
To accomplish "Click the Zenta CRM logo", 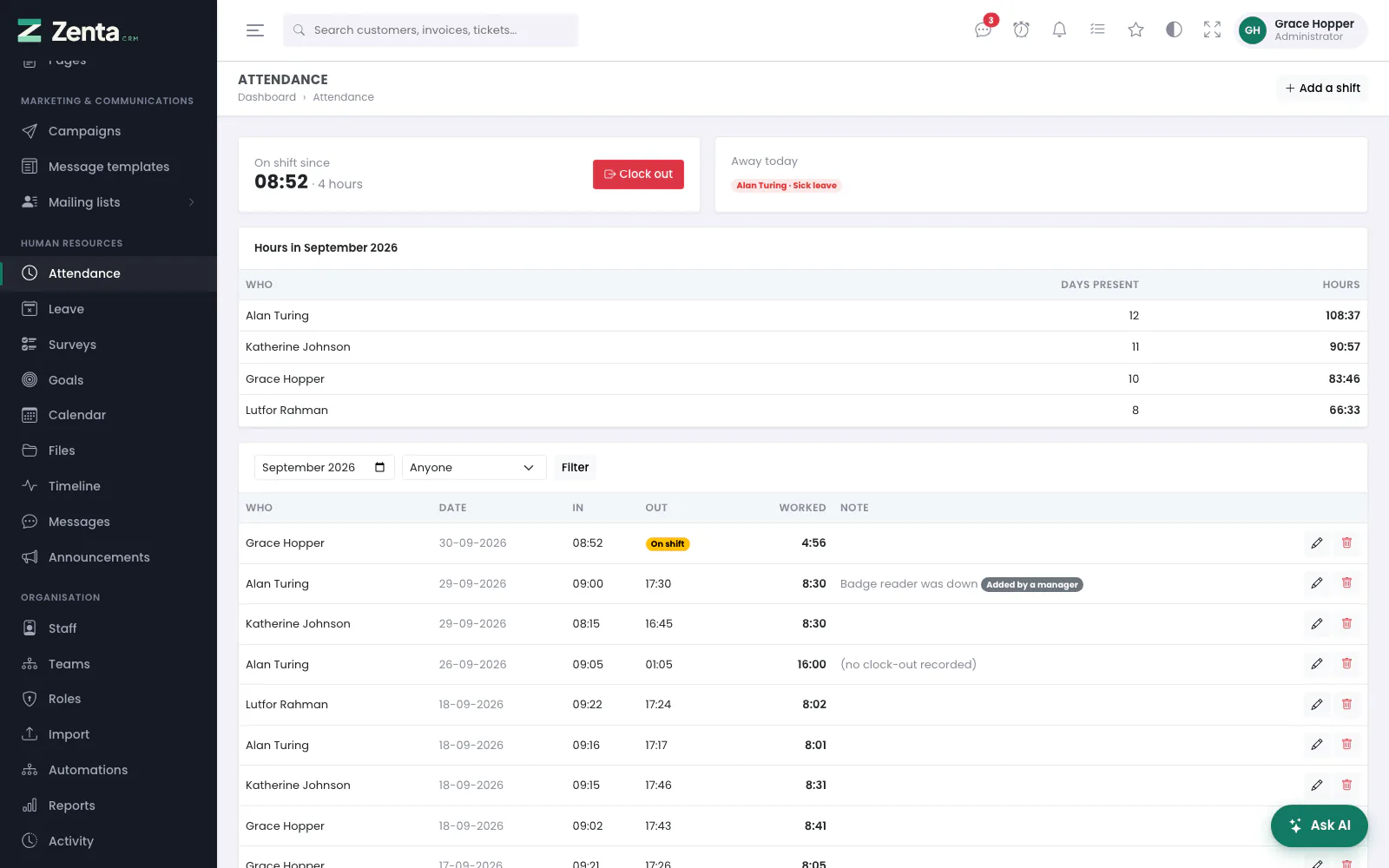I will coord(78,31).
